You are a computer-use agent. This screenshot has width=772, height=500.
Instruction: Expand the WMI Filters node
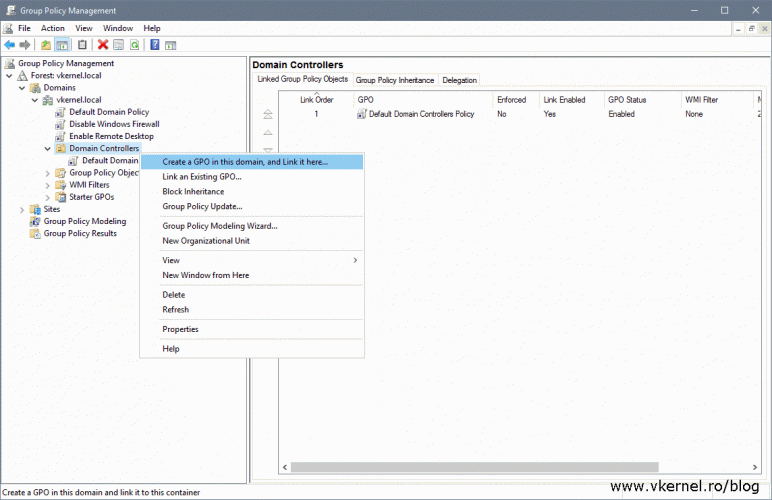pyautogui.click(x=48, y=186)
